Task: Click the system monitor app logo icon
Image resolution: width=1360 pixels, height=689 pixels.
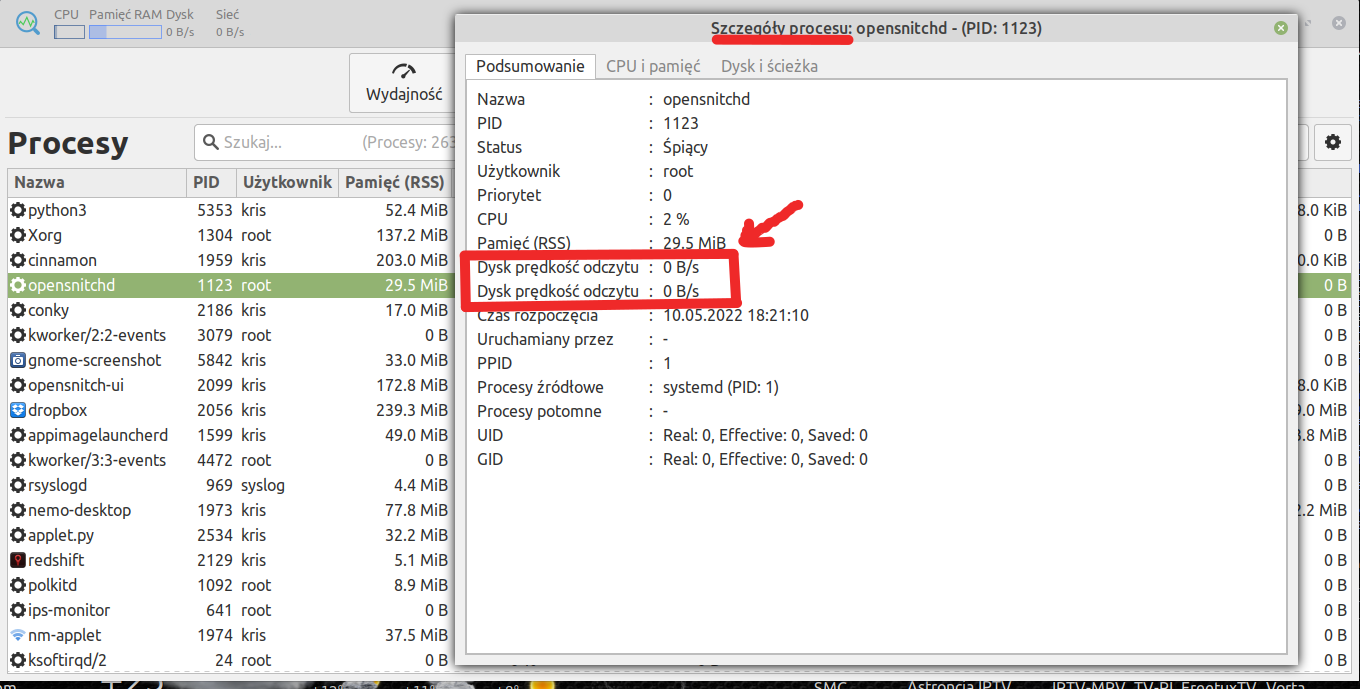Action: coord(28,23)
